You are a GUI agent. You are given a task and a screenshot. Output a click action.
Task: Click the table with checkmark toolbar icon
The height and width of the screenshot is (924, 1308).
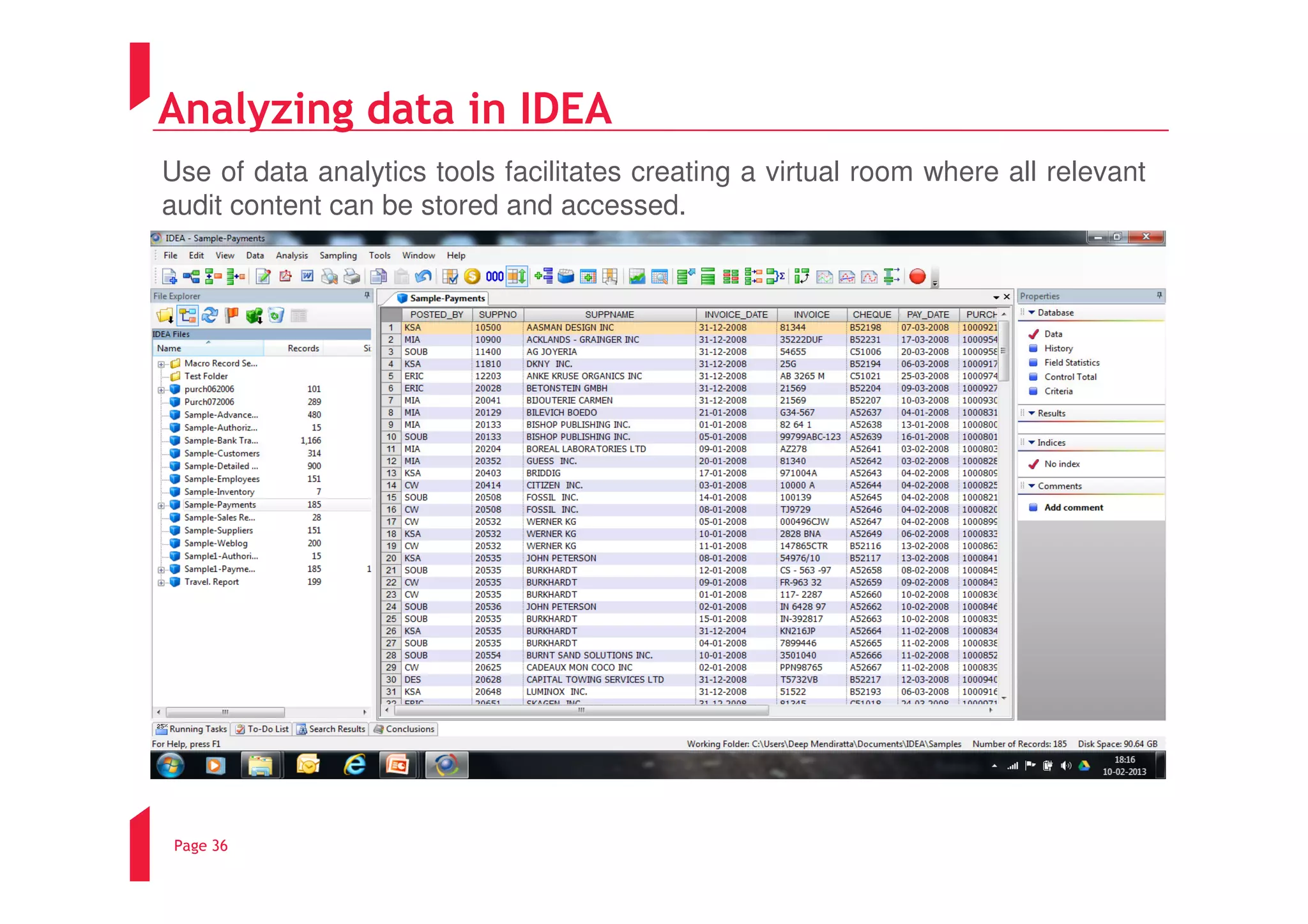(450, 276)
